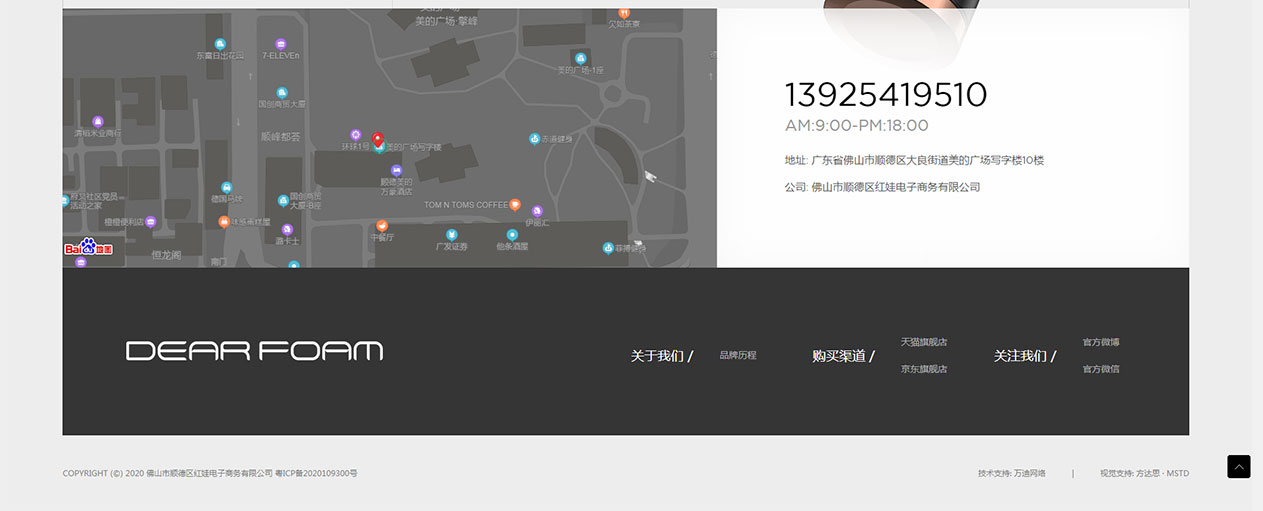Click the 清稻米业商行 marker icon
The width and height of the screenshot is (1263, 511).
[x=98, y=121]
